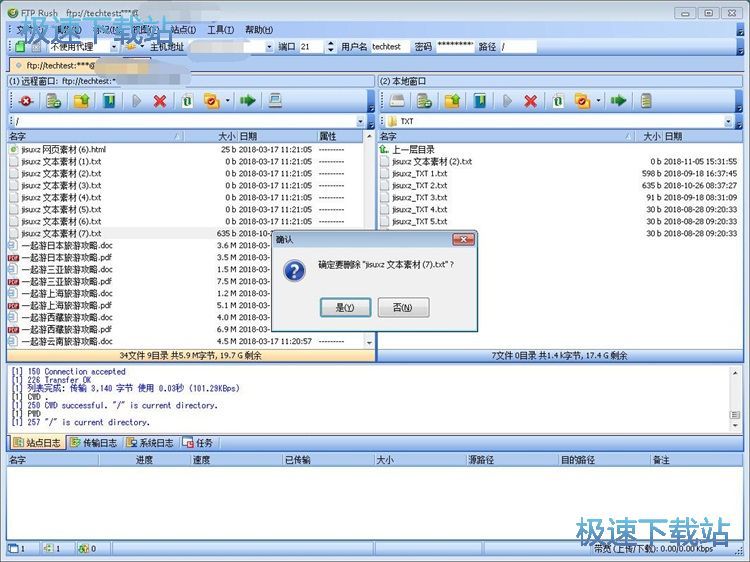Viewport: 750px width, 562px height.
Task: Click the rename file icon in local toolbar
Action: click(558, 101)
